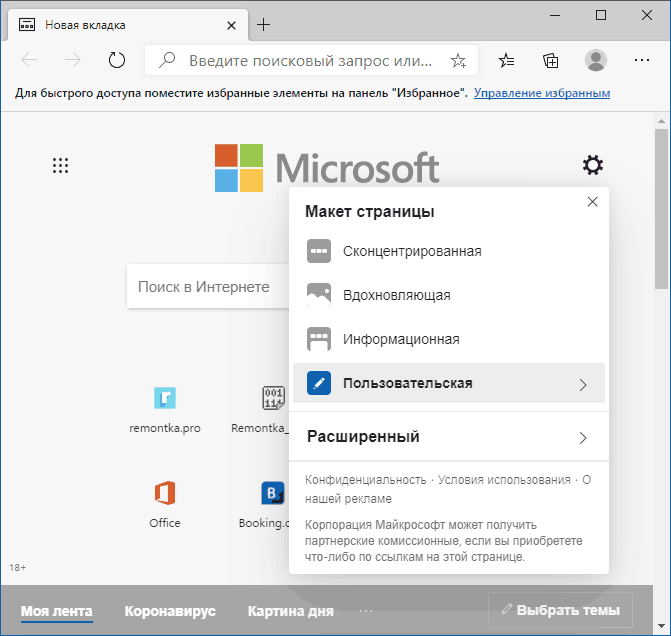Click the vertical scrollbar thumb
Screen dimensions: 671x636
pos(661,209)
